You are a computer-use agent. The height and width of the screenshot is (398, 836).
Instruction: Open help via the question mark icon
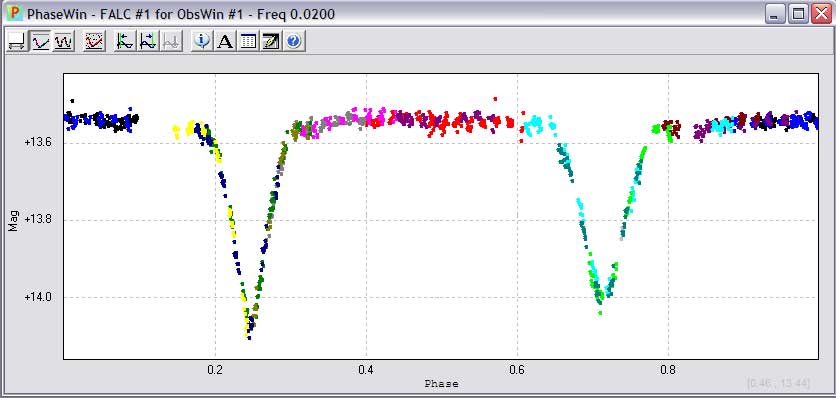294,41
